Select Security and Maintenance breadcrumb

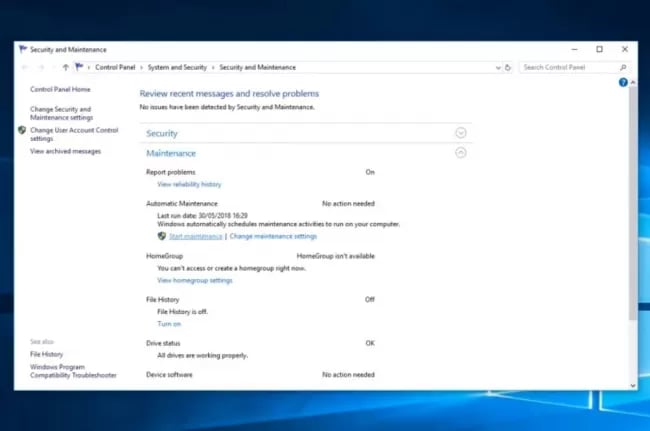coord(257,67)
